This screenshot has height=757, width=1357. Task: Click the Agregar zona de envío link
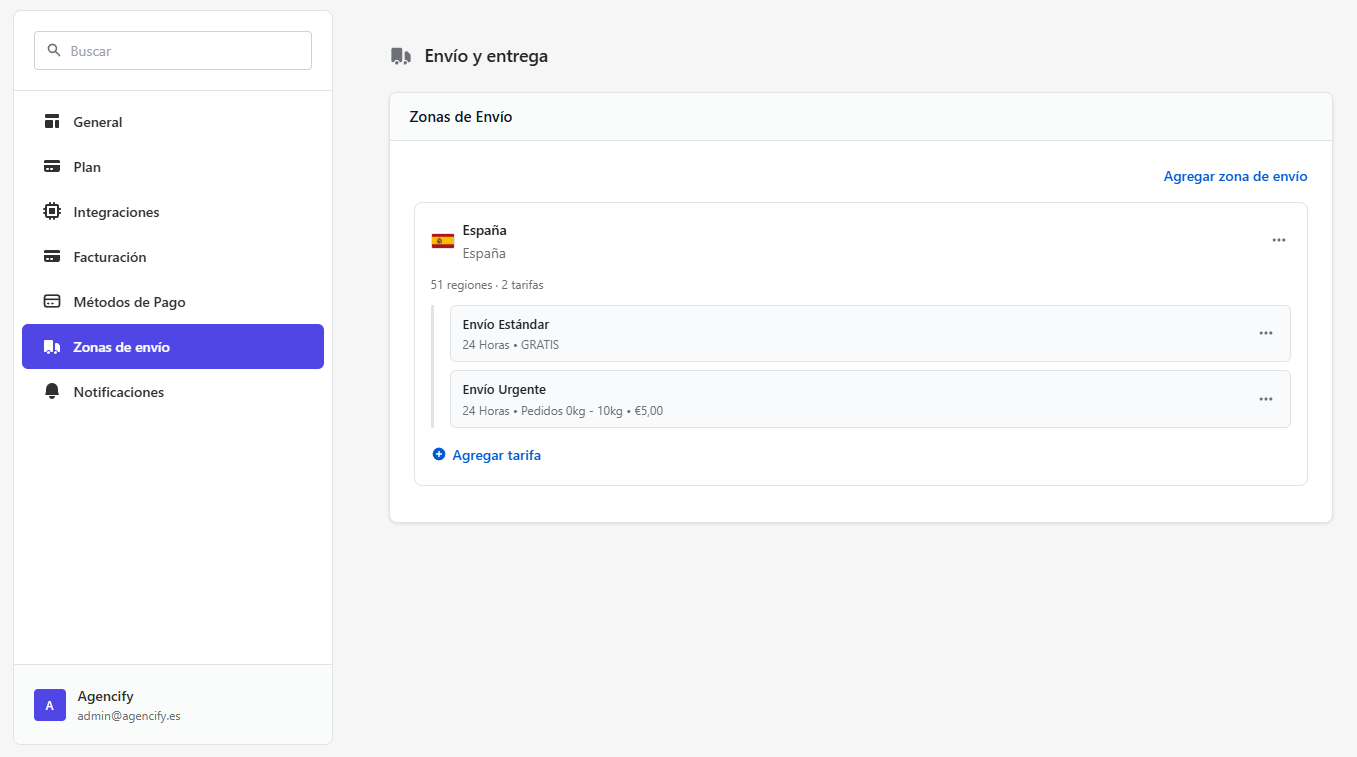point(1235,176)
